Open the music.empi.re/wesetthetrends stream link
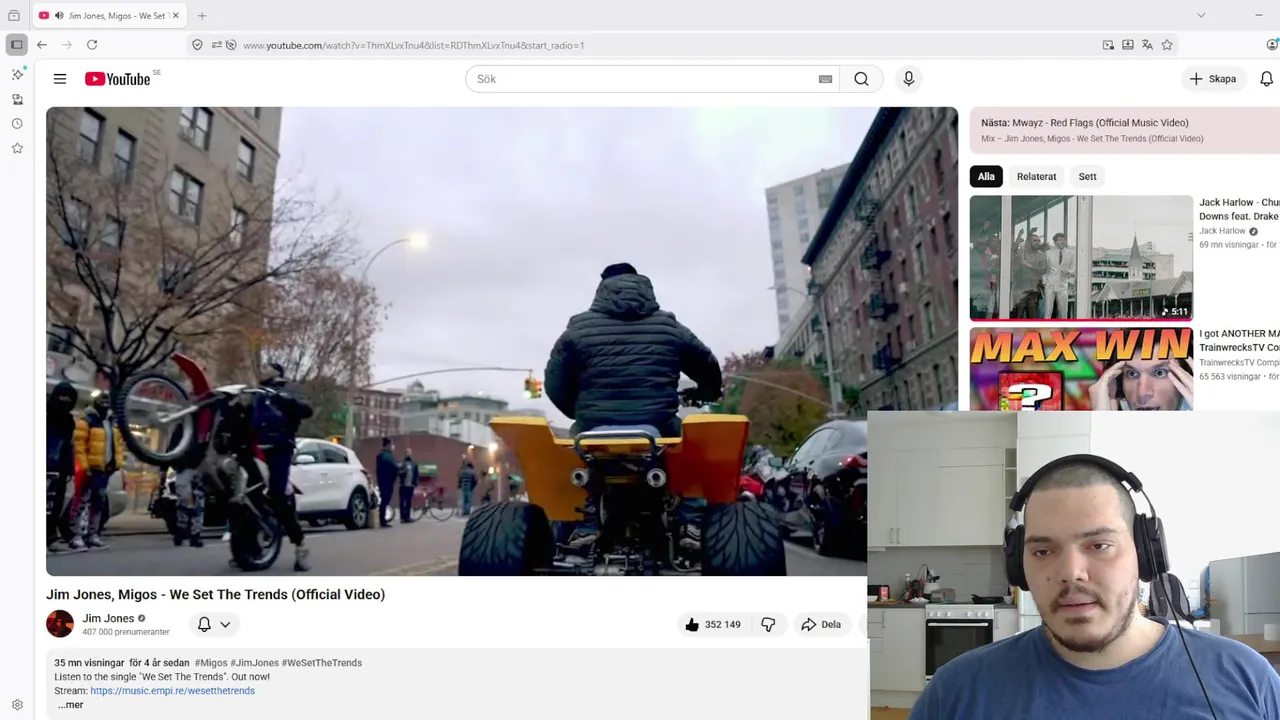The width and height of the screenshot is (1280, 720). click(x=172, y=691)
